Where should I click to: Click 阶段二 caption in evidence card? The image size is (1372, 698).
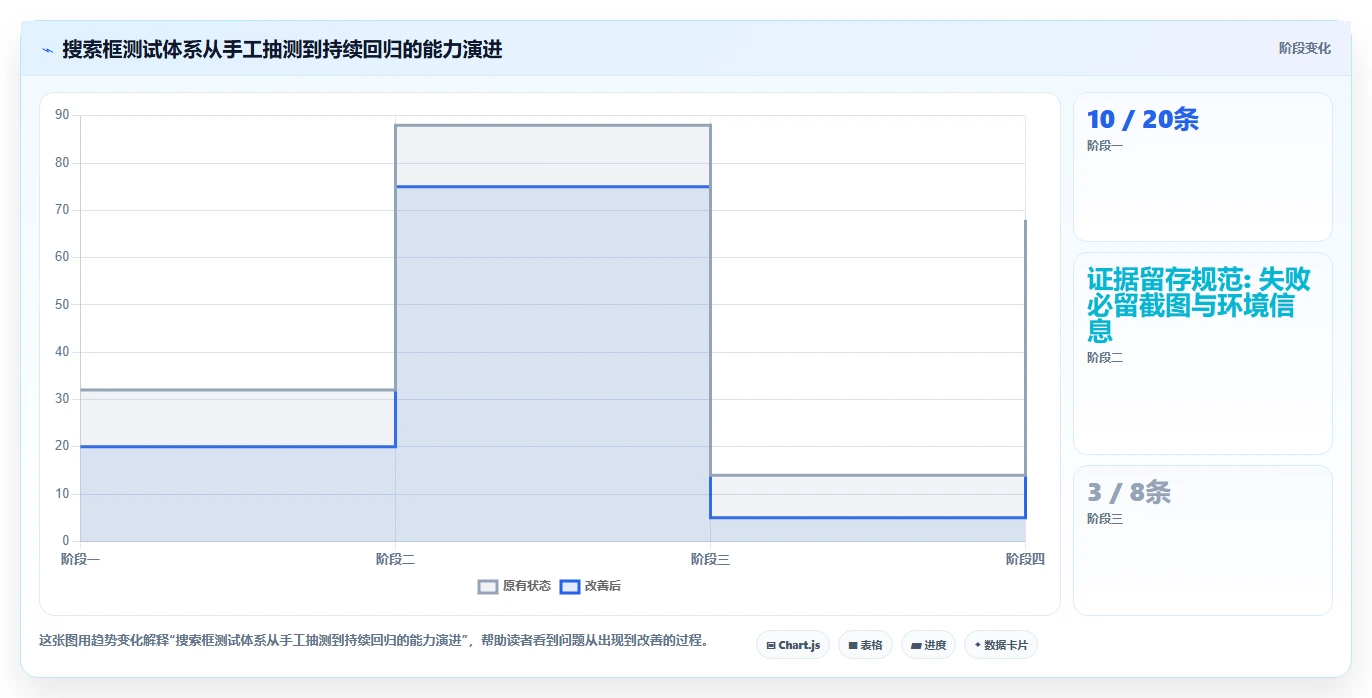(1105, 358)
